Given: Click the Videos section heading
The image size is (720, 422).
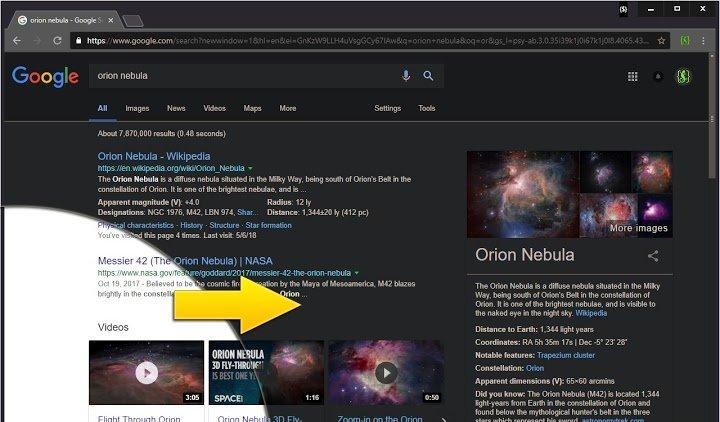Looking at the screenshot, I should pos(113,327).
